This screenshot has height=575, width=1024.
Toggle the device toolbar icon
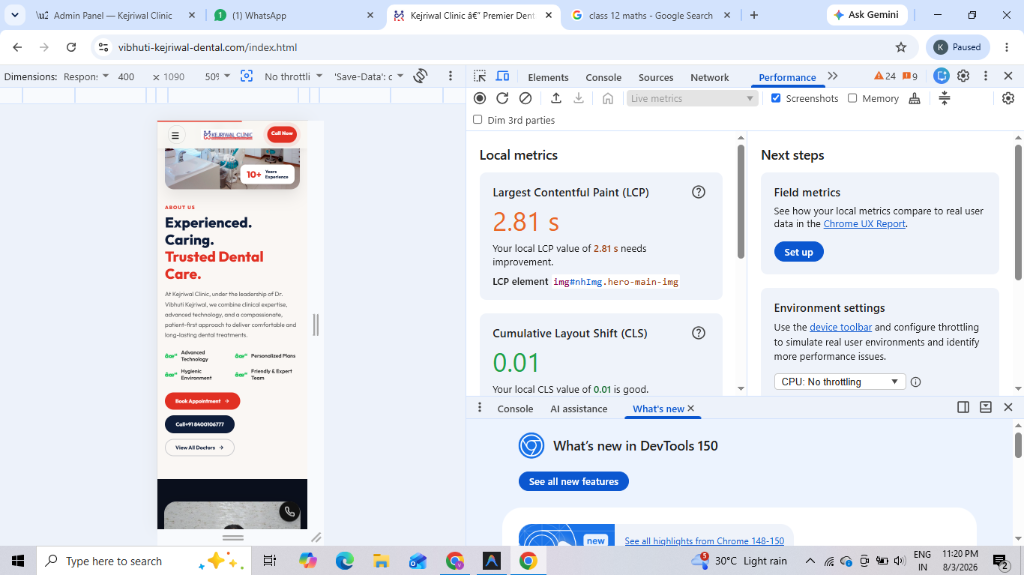click(x=502, y=76)
